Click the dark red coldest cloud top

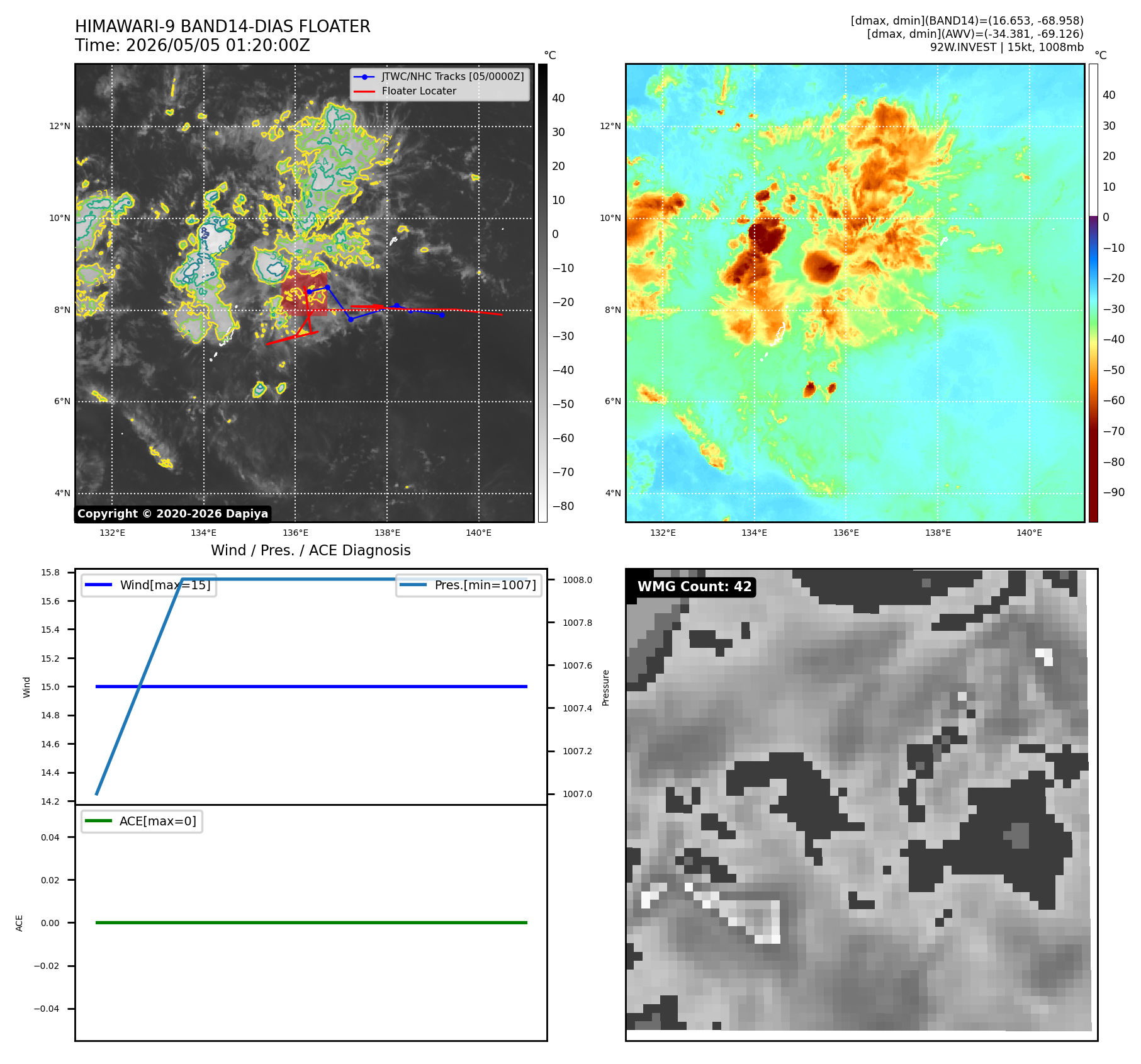click(x=767, y=234)
